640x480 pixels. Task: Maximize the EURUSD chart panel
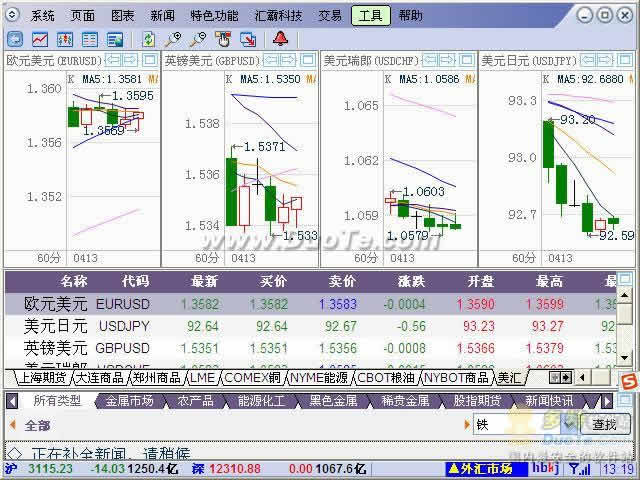[149, 60]
